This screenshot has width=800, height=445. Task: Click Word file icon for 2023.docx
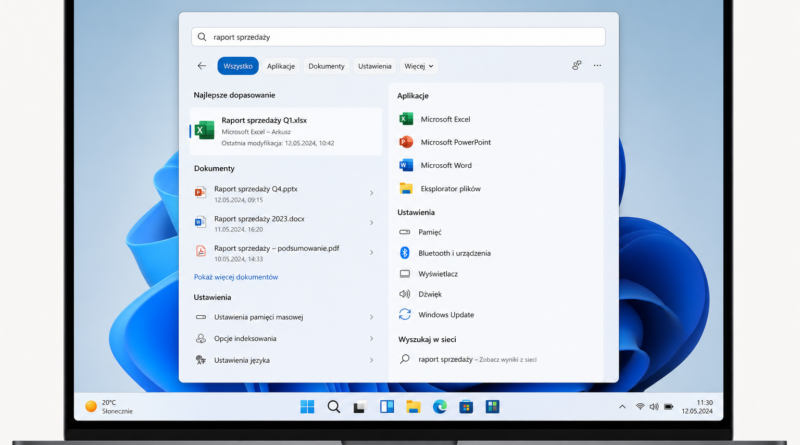(x=200, y=222)
